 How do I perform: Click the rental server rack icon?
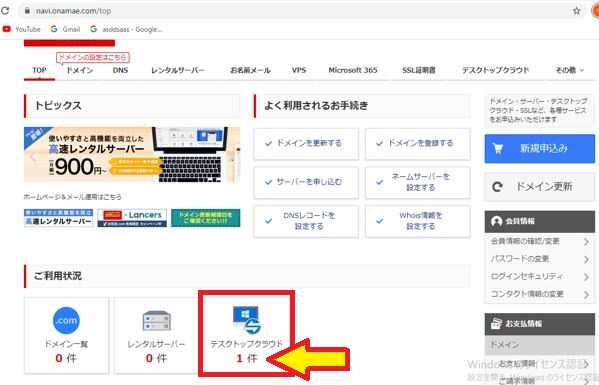156,321
